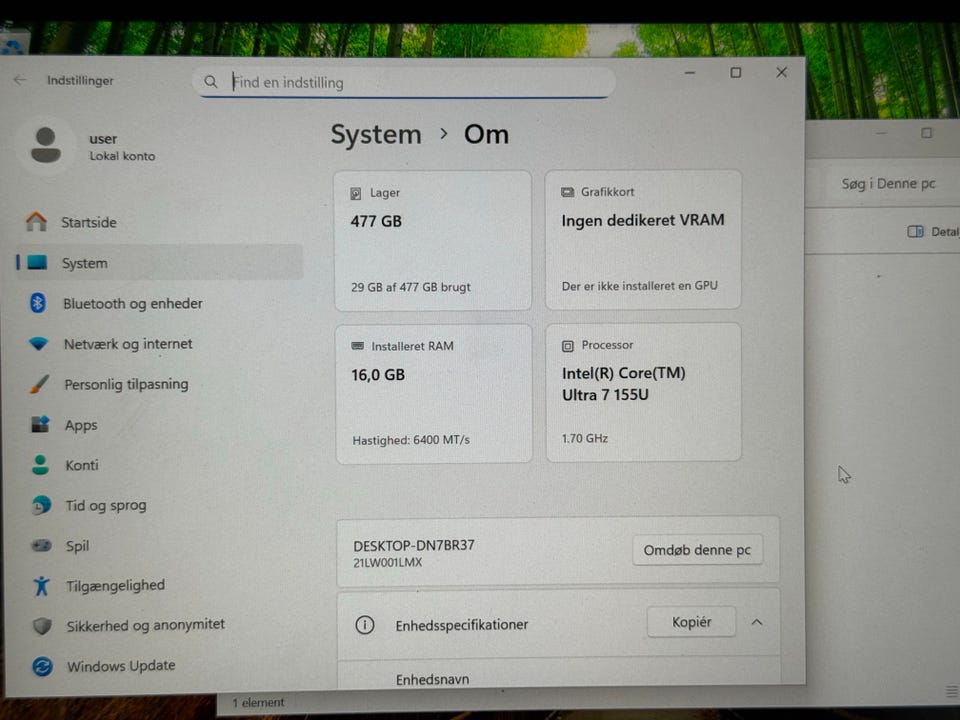Screen dimensions: 960x720
Task: Click the Enhedsspecifikationer info icon
Action: click(365, 625)
